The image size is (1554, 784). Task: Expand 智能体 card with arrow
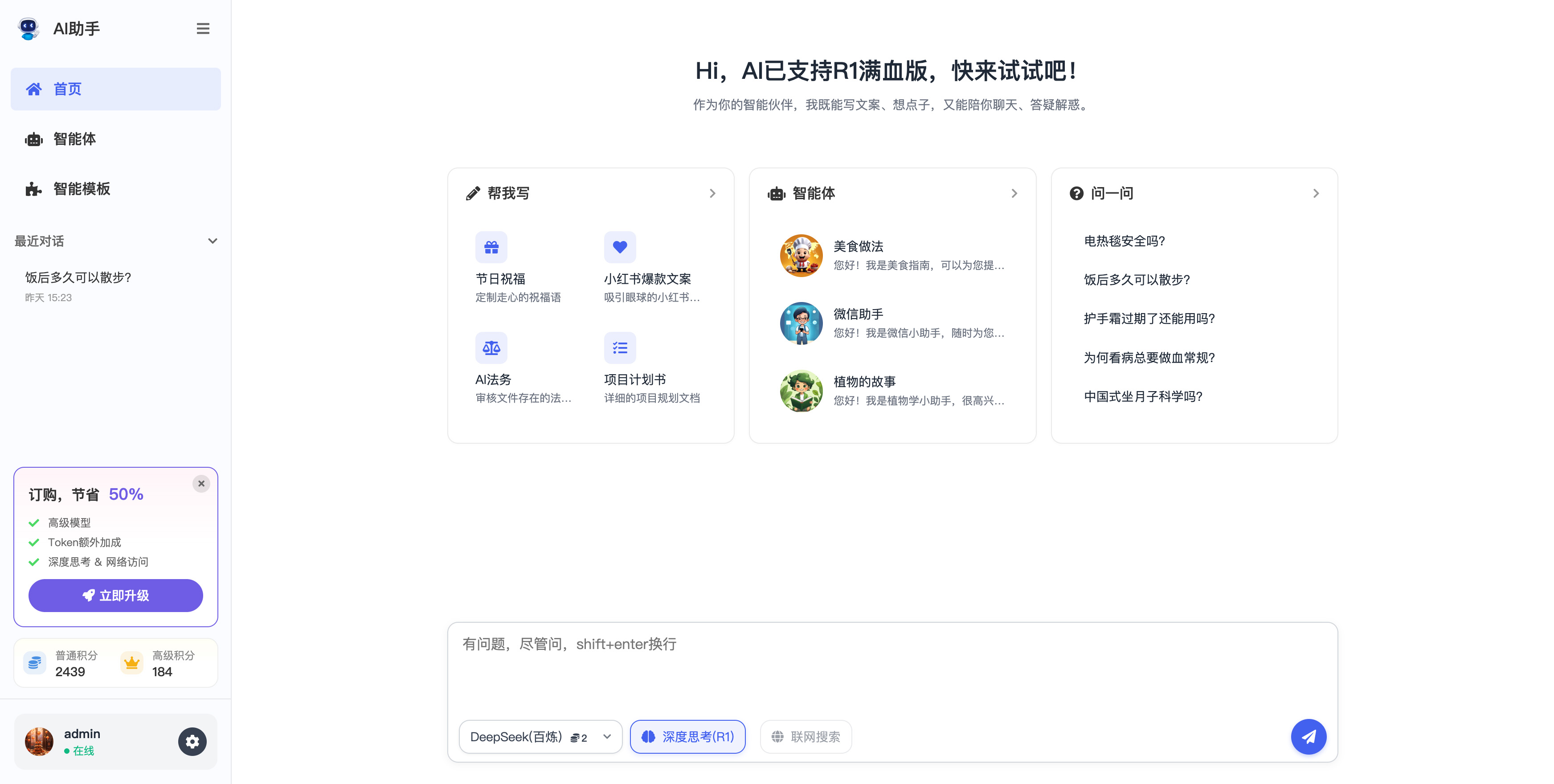1014,193
